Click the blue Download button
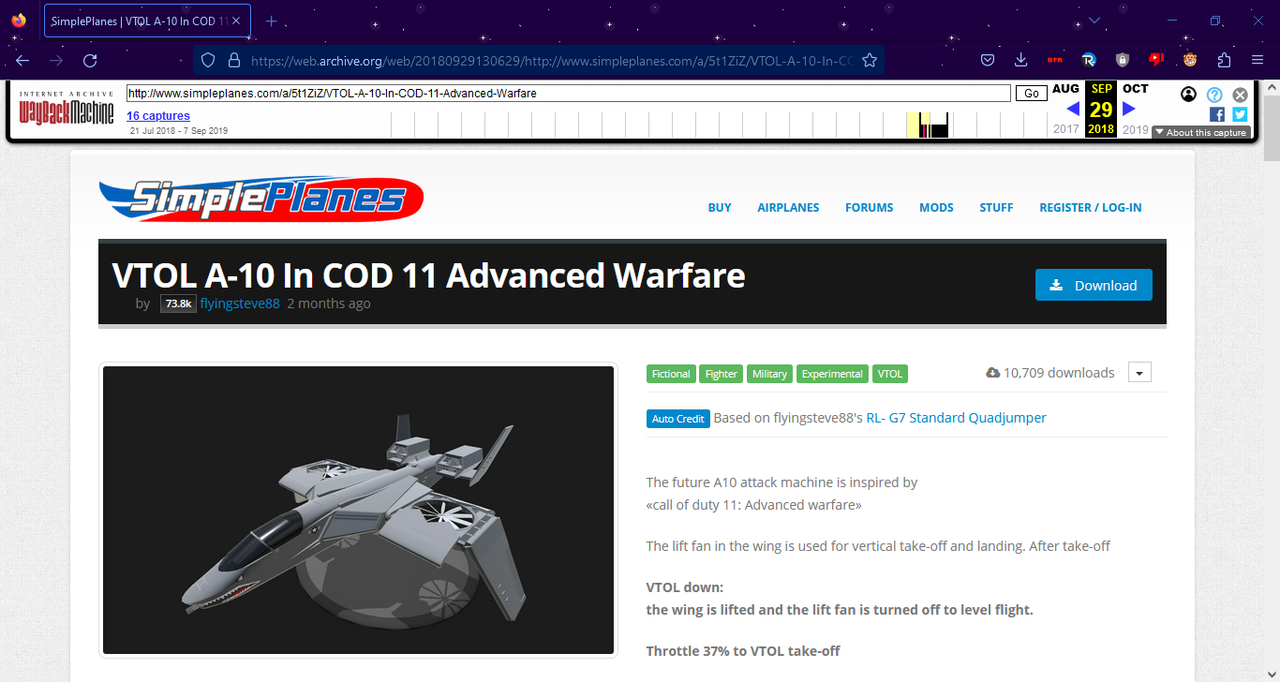The height and width of the screenshot is (682, 1280). 1093,285
